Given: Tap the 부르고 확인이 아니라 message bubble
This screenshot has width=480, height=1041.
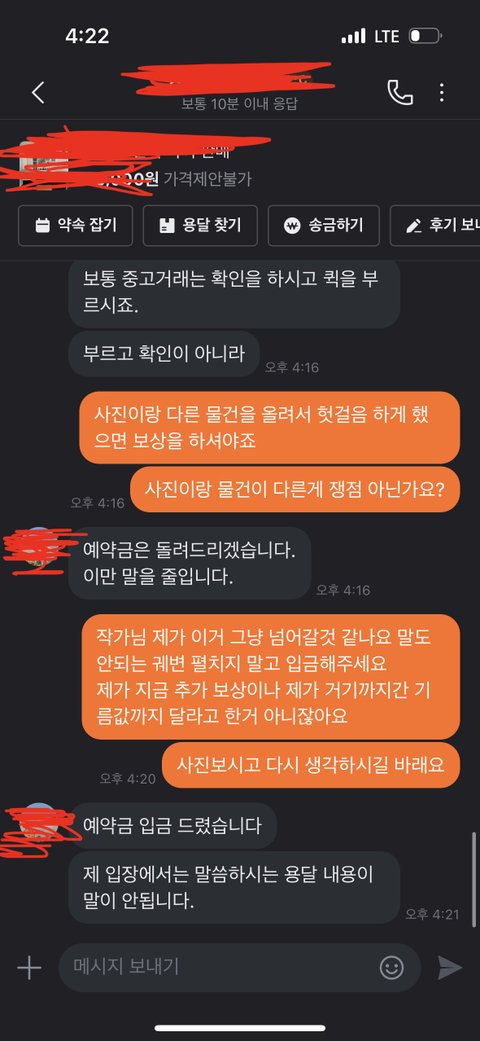Looking at the screenshot, I should coord(163,353).
